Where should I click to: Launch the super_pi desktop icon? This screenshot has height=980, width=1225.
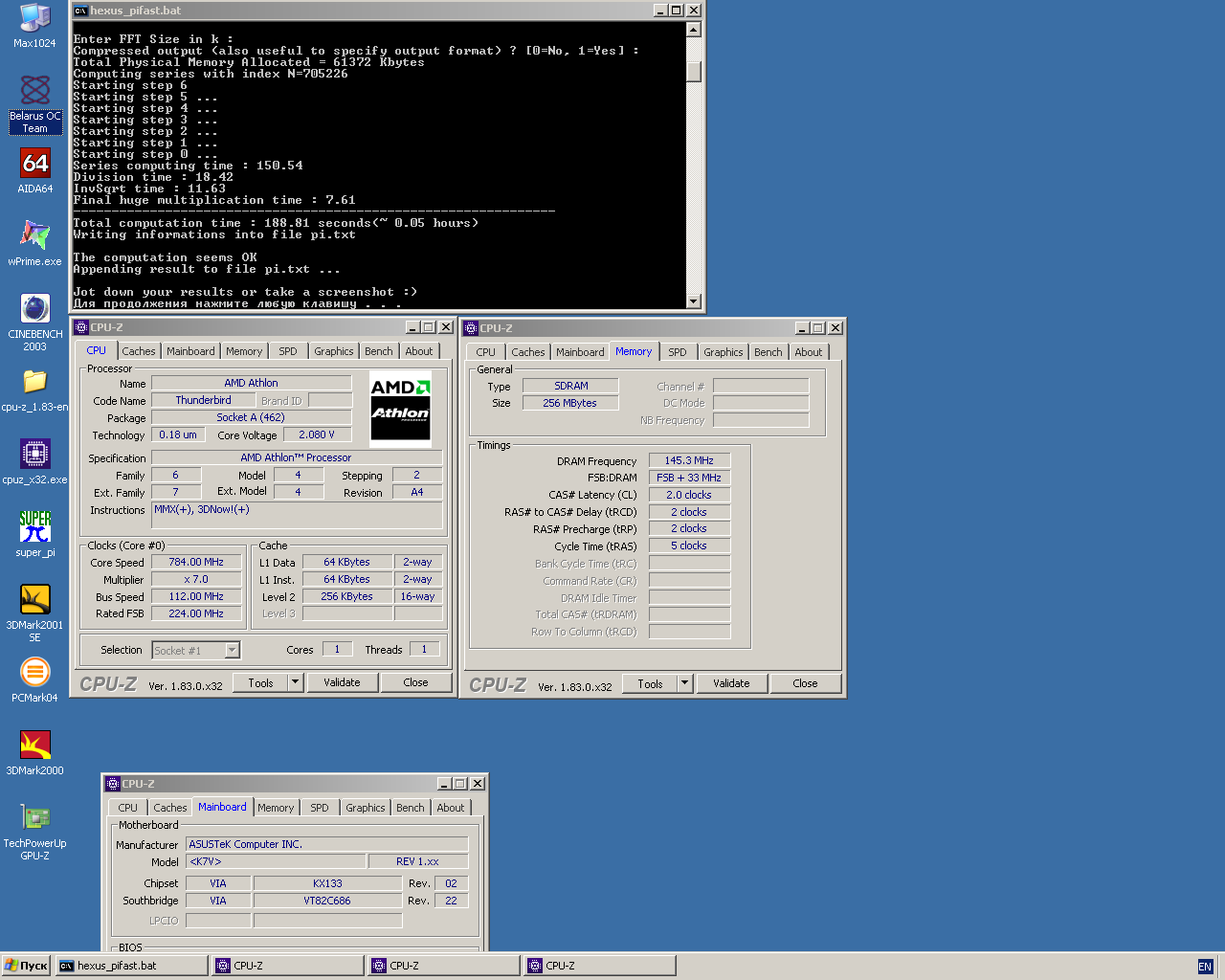pyautogui.click(x=34, y=534)
